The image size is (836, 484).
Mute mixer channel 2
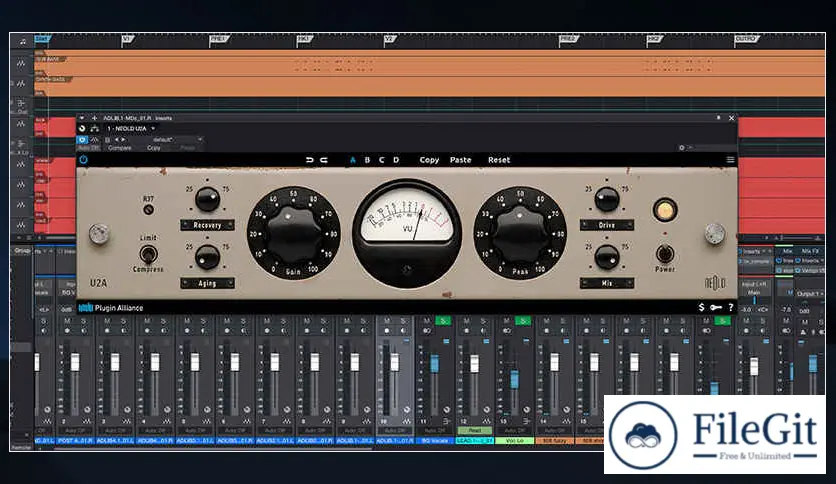tap(67, 321)
